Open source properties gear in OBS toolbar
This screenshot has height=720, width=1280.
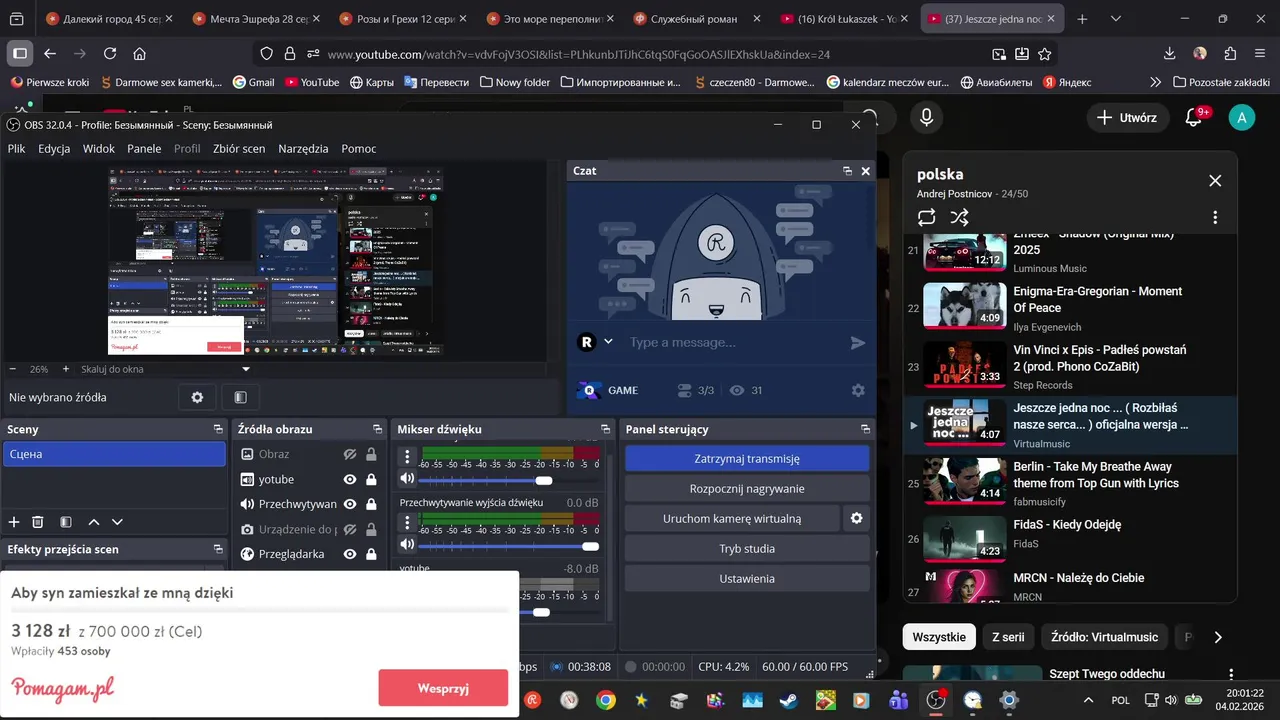pos(197,397)
